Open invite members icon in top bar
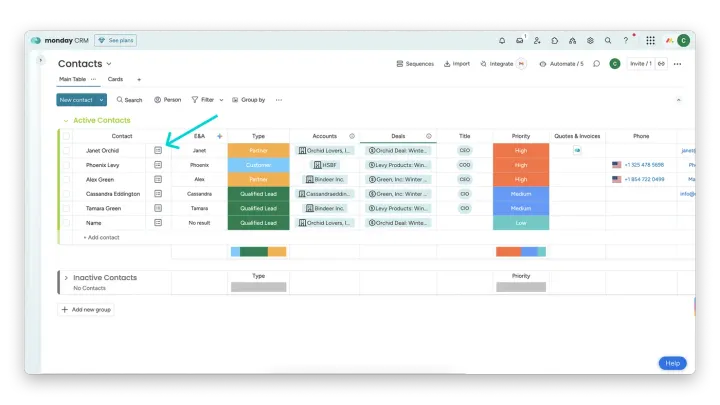Viewport: 720px width, 405px height. click(x=537, y=40)
